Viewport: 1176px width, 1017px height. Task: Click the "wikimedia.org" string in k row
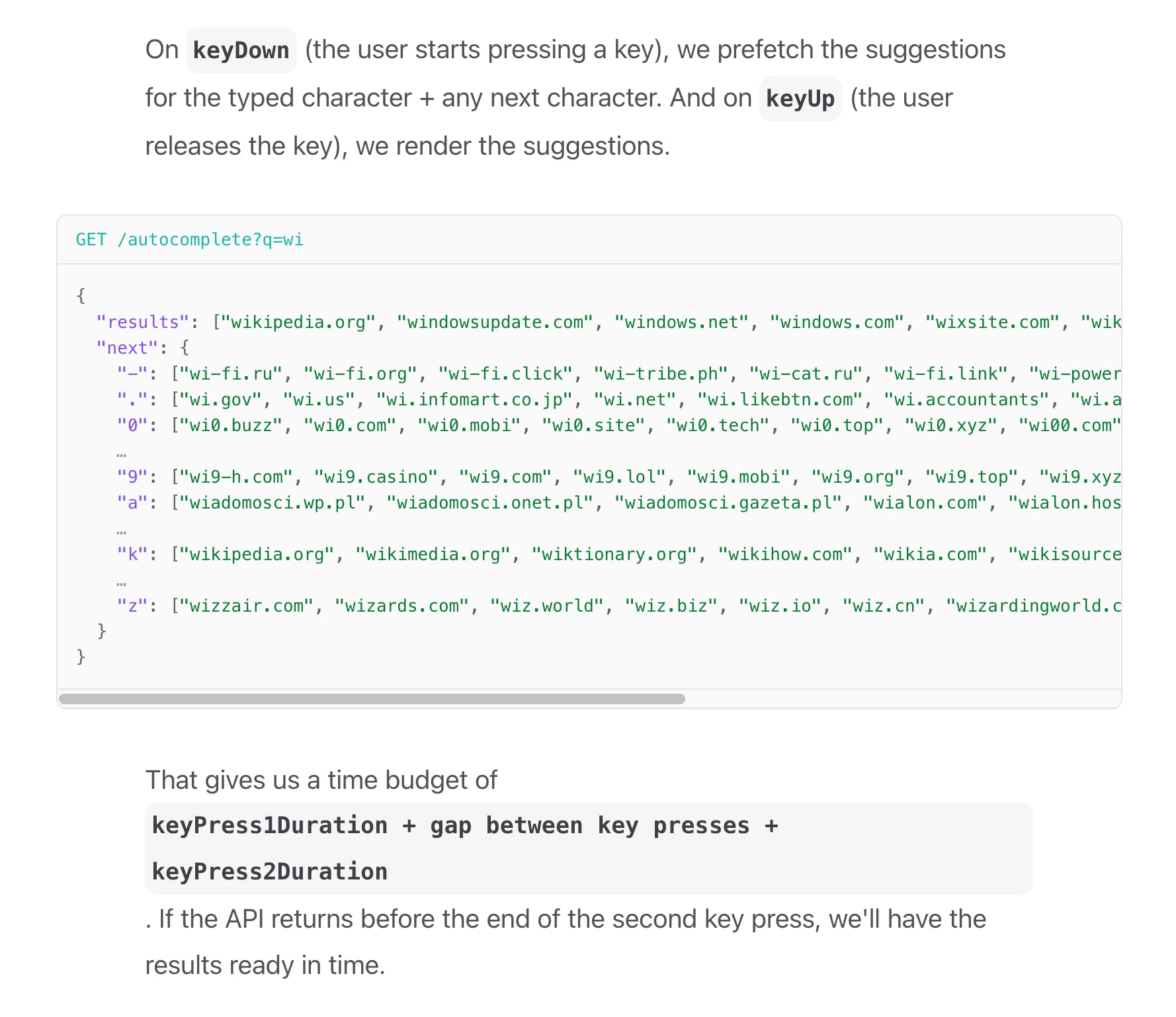433,554
